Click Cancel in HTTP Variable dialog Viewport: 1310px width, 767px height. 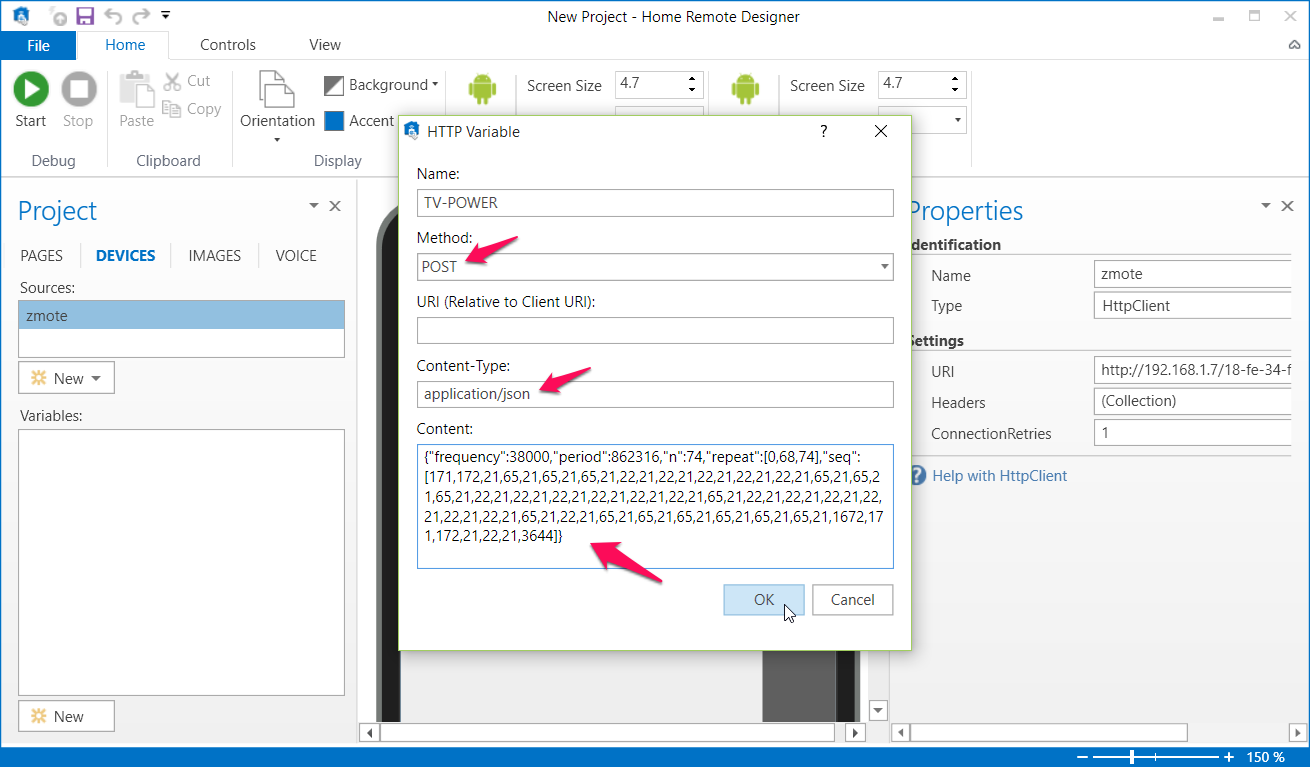[x=852, y=600]
